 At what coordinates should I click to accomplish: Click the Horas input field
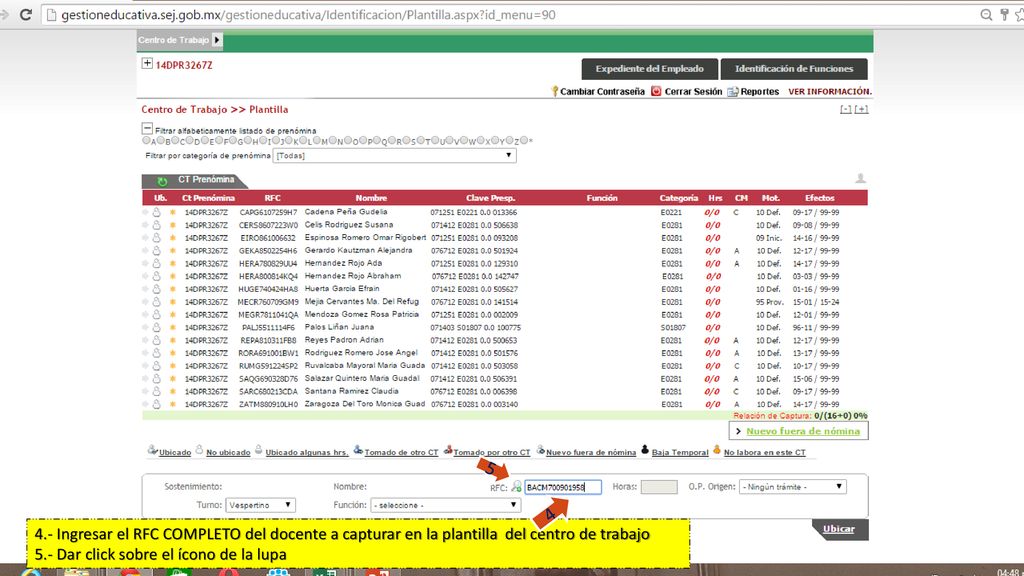click(659, 487)
